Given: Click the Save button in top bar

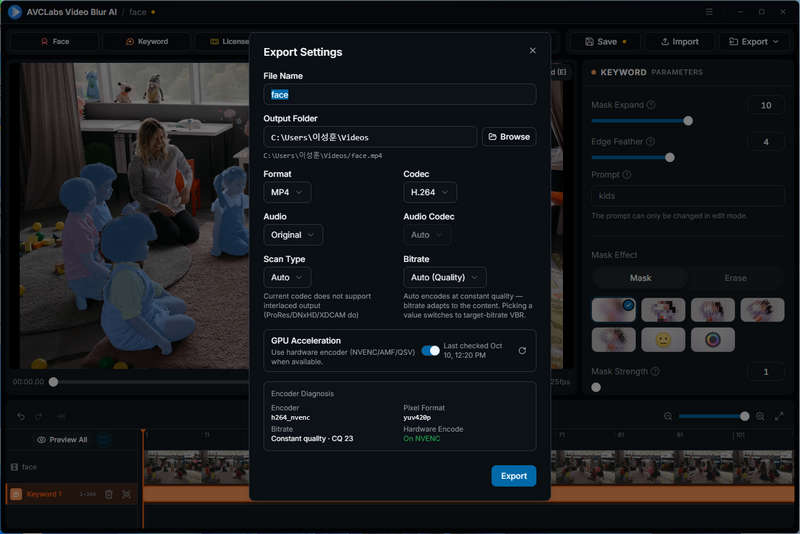Looking at the screenshot, I should pos(605,42).
